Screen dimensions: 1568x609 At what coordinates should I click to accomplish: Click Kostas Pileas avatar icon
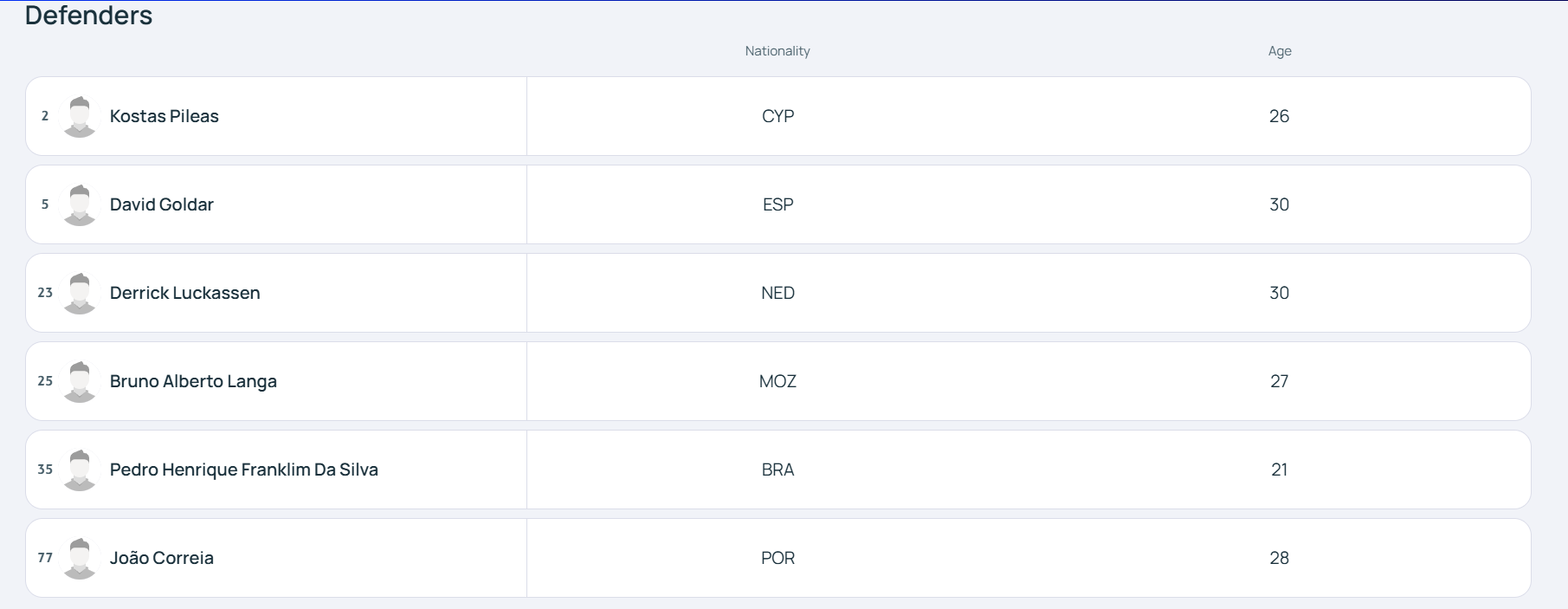click(x=80, y=116)
